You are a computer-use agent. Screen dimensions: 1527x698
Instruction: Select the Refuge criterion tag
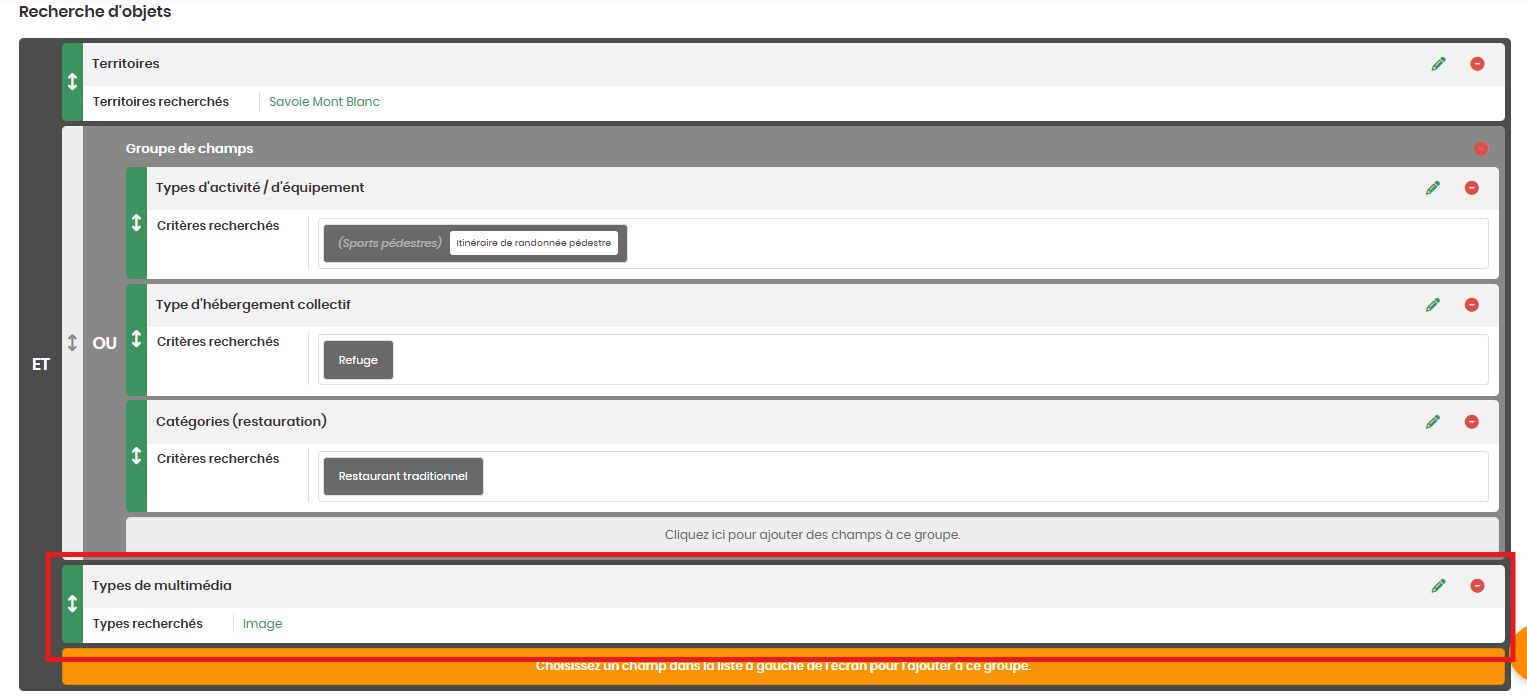(x=358, y=360)
